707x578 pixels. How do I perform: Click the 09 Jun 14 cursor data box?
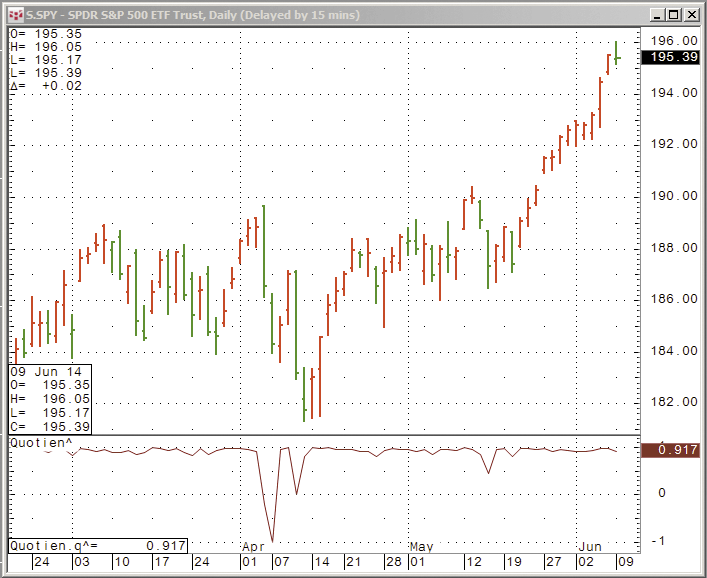click(x=50, y=399)
